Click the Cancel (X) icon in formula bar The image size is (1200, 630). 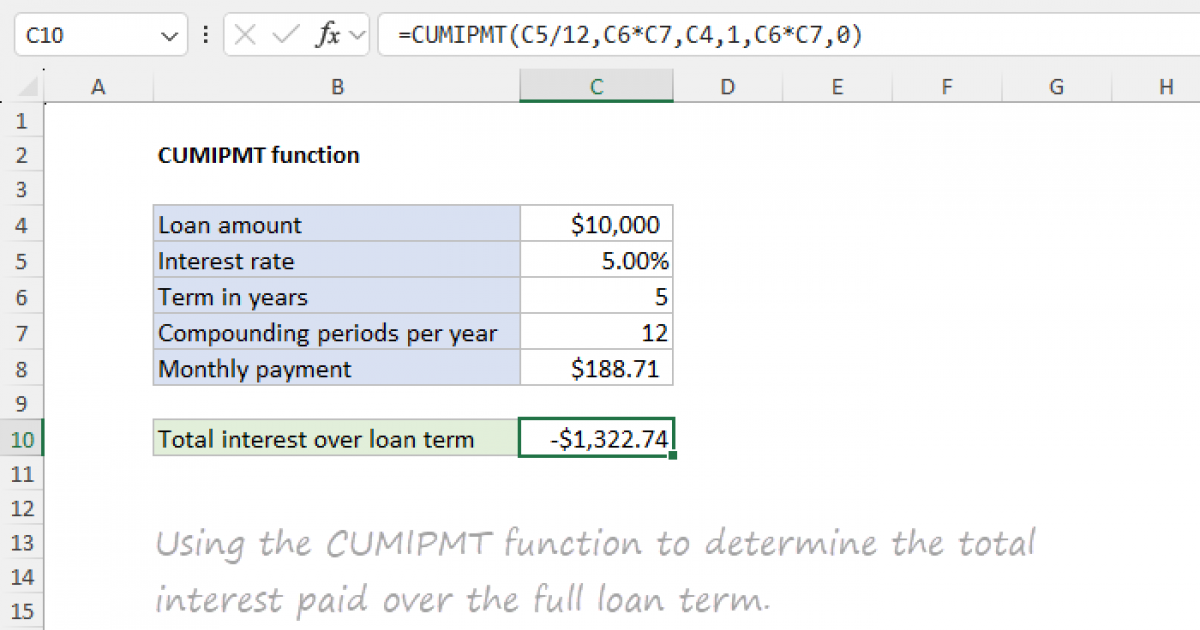[x=245, y=34]
